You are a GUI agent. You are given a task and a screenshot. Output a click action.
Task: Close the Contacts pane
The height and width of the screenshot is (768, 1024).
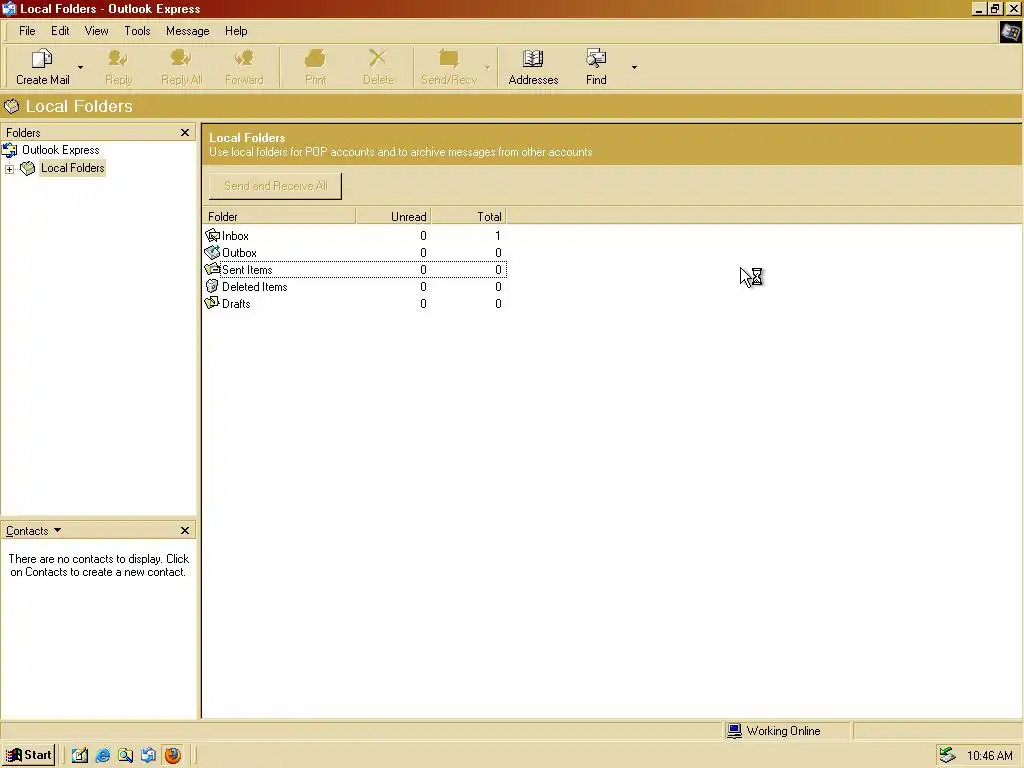[185, 530]
